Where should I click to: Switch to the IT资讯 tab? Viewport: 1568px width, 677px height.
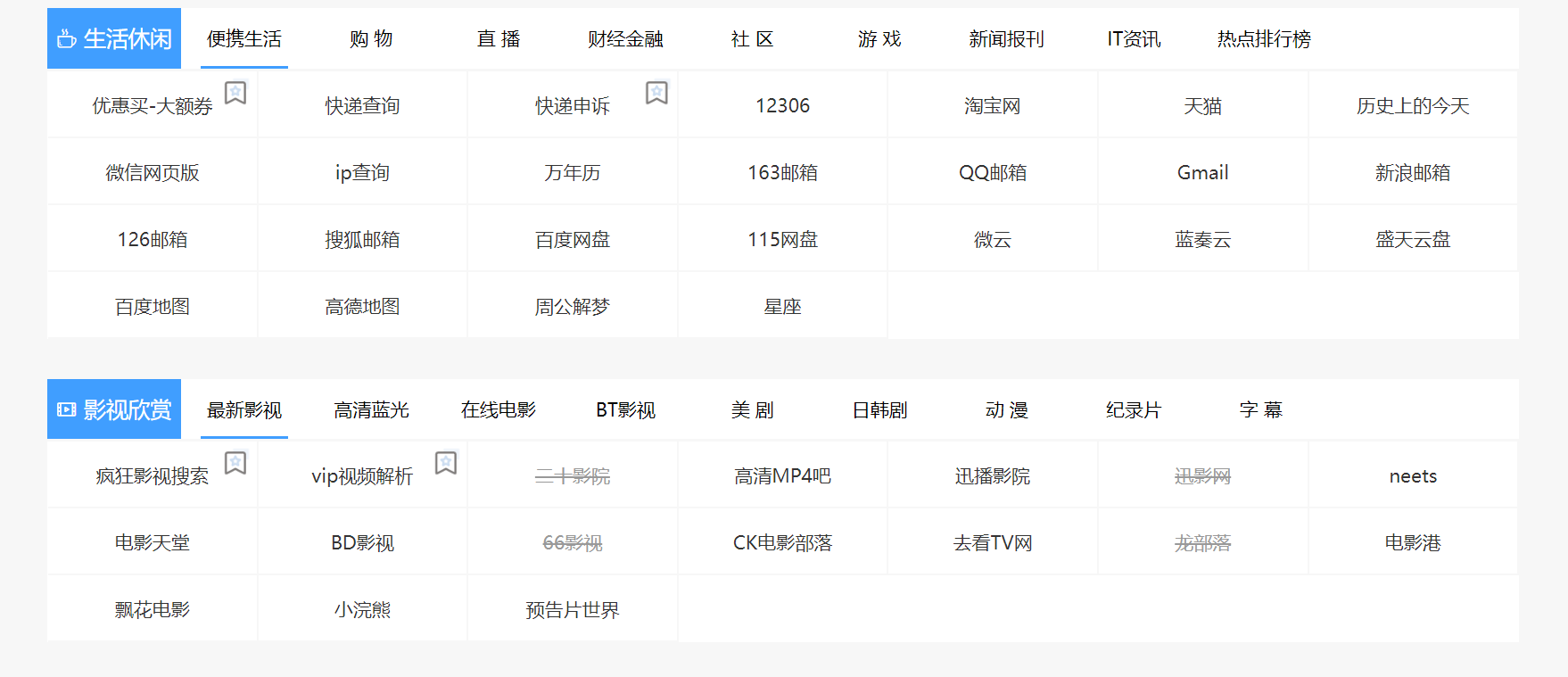(1134, 39)
